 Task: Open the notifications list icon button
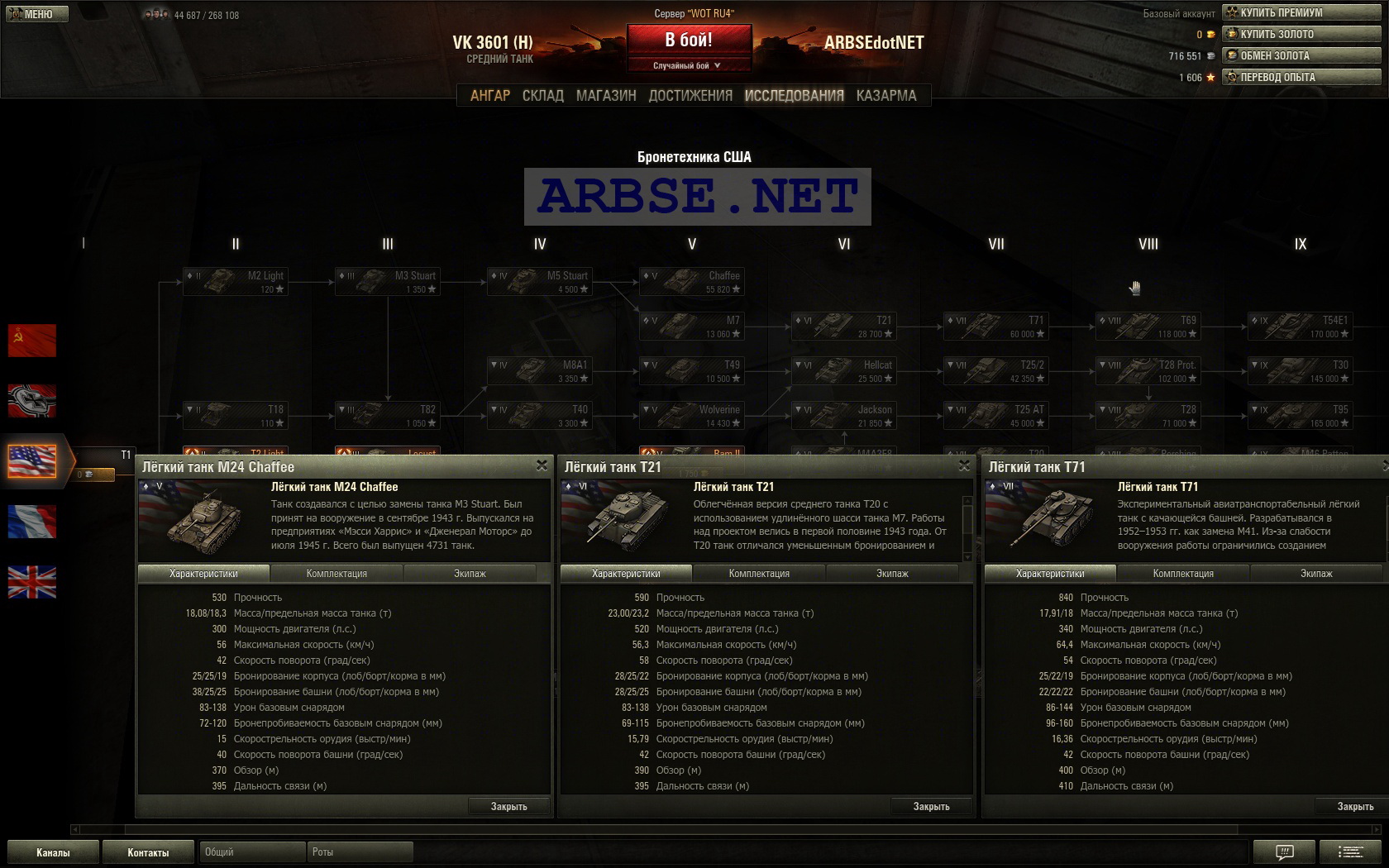pyautogui.click(x=1350, y=851)
